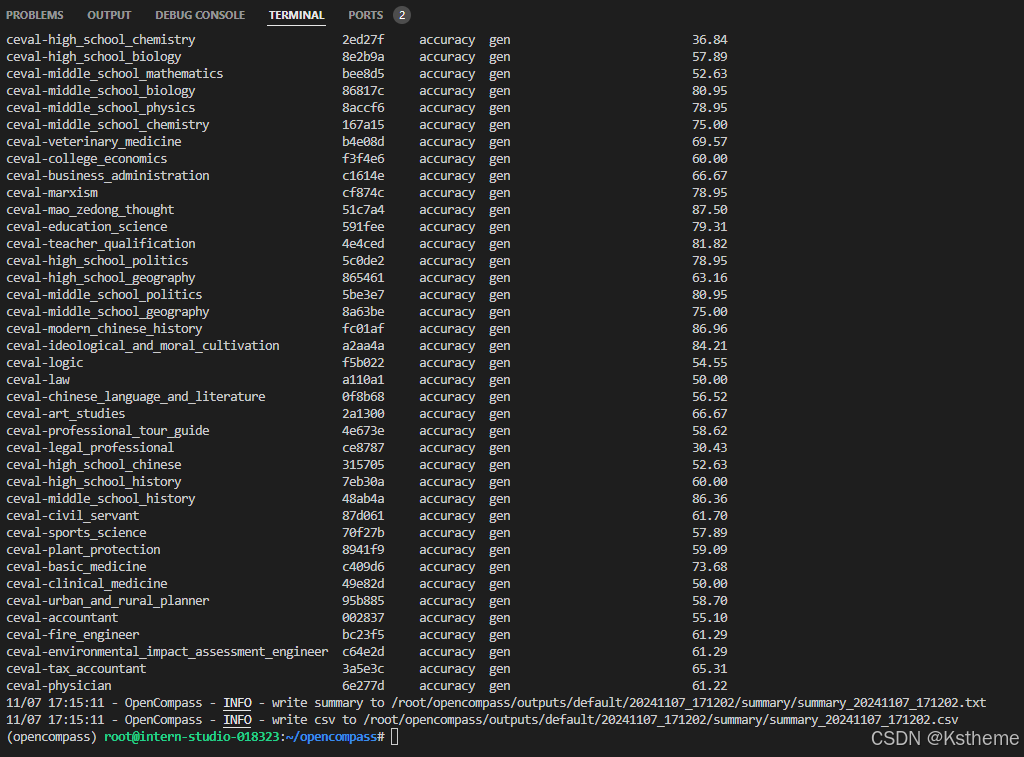1024x757 pixels.
Task: Click the terminal cursor at the prompt
Action: (394, 737)
